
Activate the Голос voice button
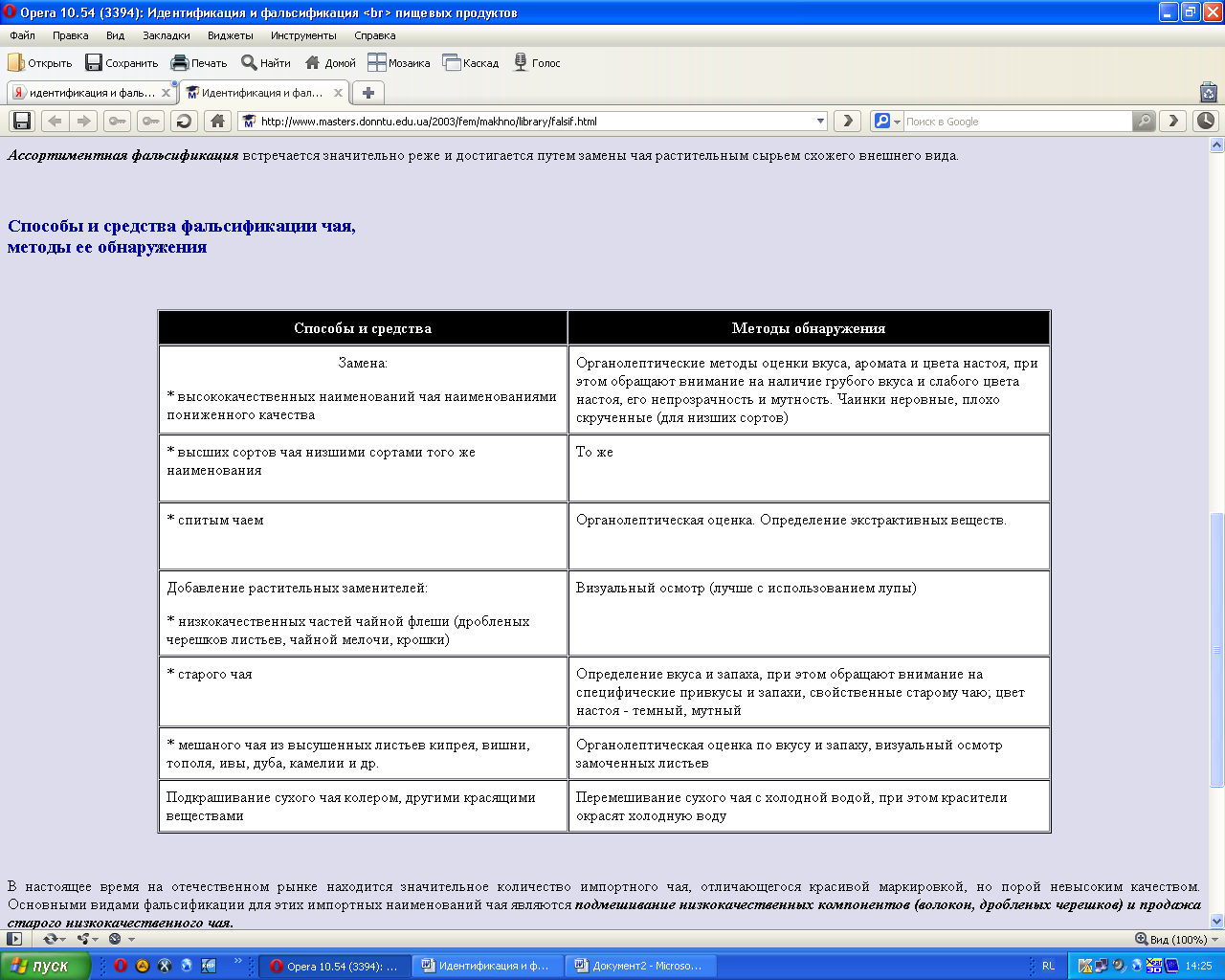537,63
